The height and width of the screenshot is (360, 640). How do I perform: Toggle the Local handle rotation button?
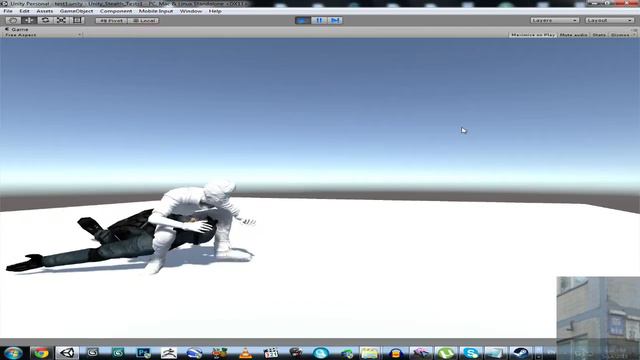tap(143, 20)
